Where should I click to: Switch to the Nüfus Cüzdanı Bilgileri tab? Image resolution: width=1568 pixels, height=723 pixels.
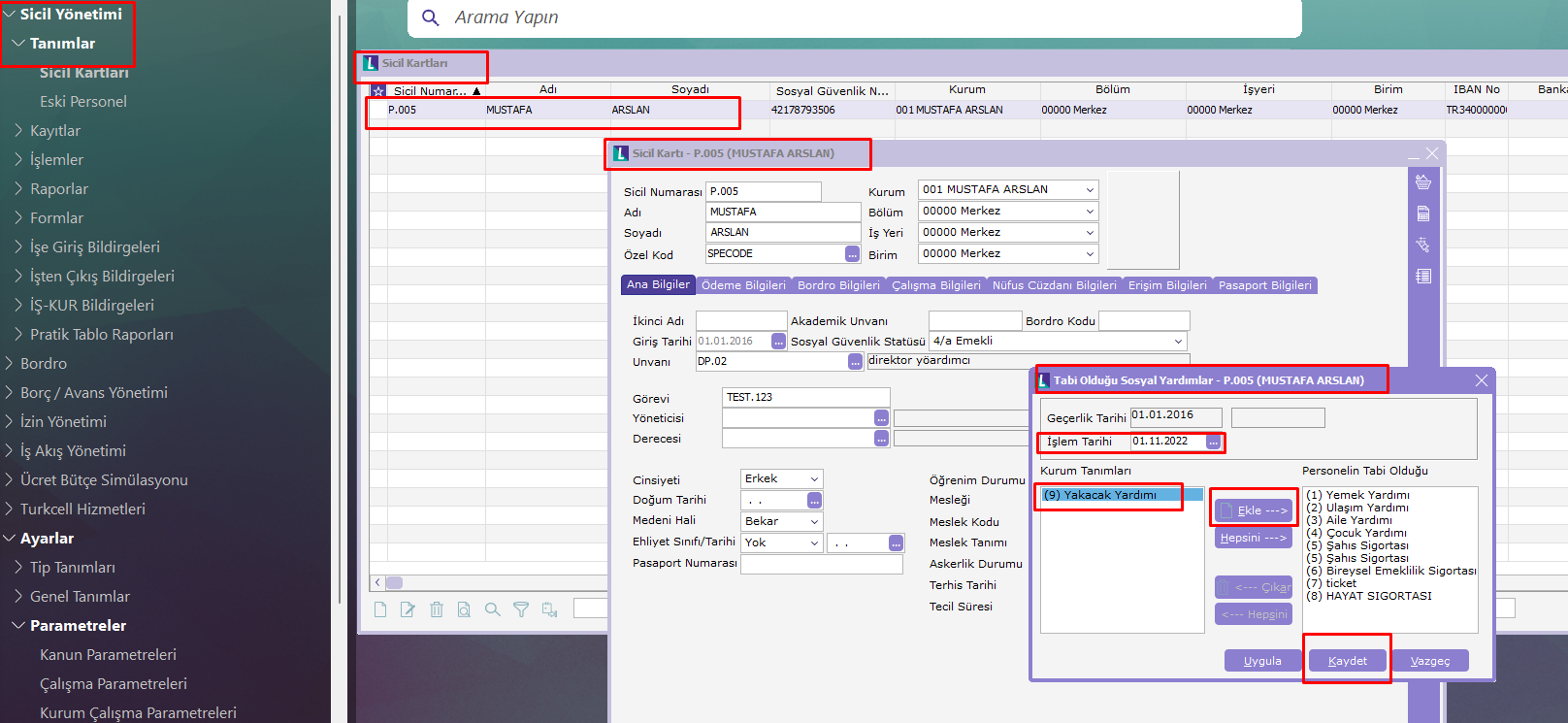point(1054,285)
